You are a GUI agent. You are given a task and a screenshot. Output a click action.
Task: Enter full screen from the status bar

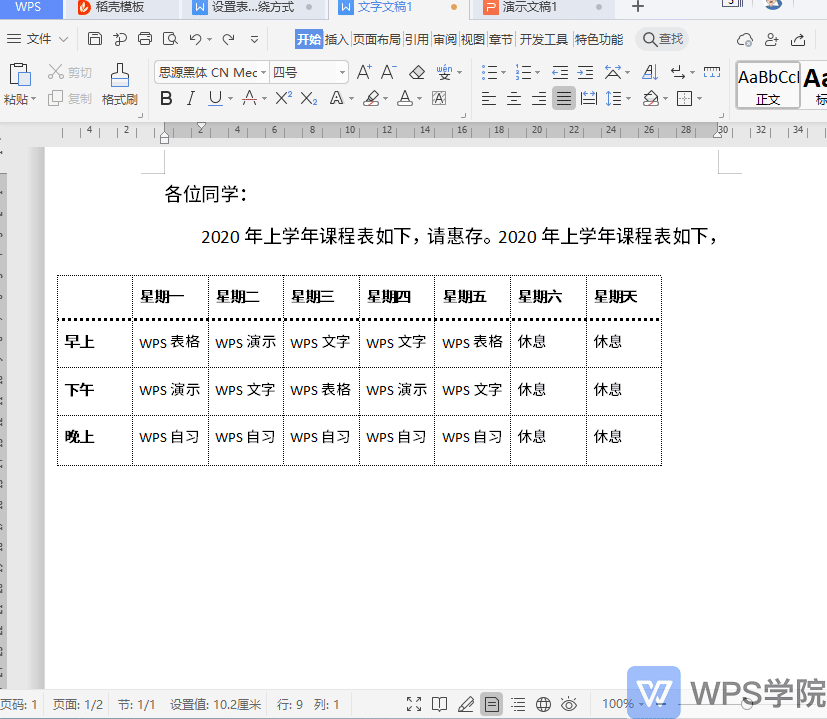[414, 704]
